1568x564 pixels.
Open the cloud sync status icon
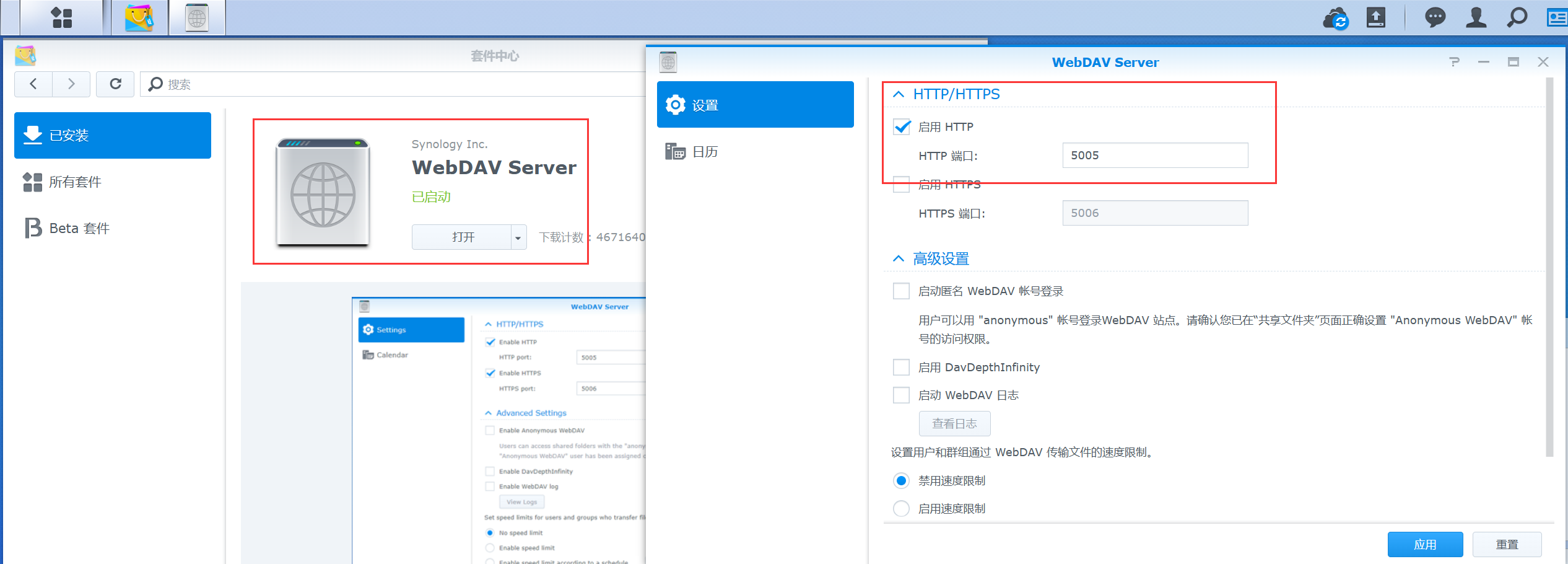(1336, 18)
